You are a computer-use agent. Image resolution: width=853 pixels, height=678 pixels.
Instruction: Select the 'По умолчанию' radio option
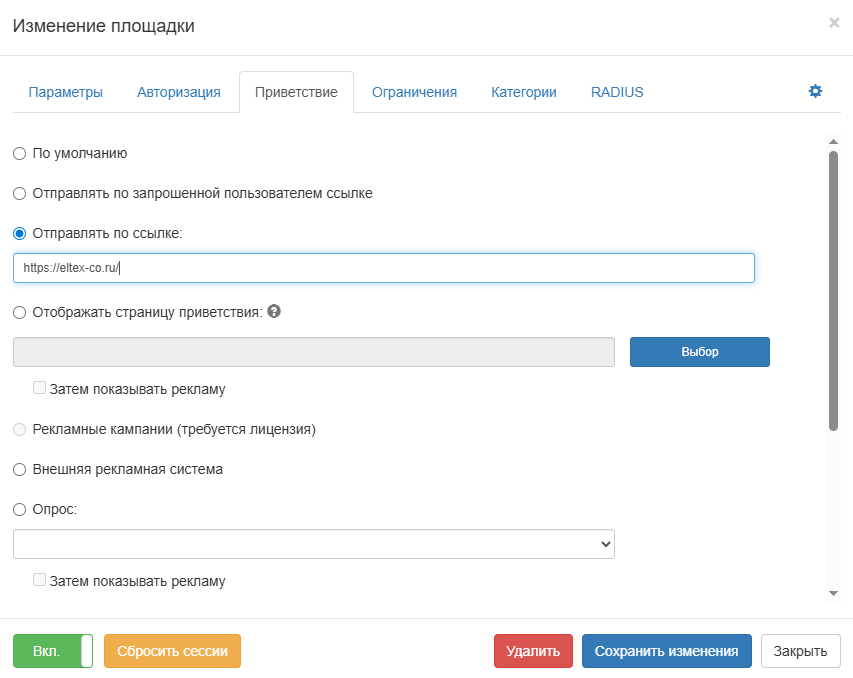click(20, 154)
